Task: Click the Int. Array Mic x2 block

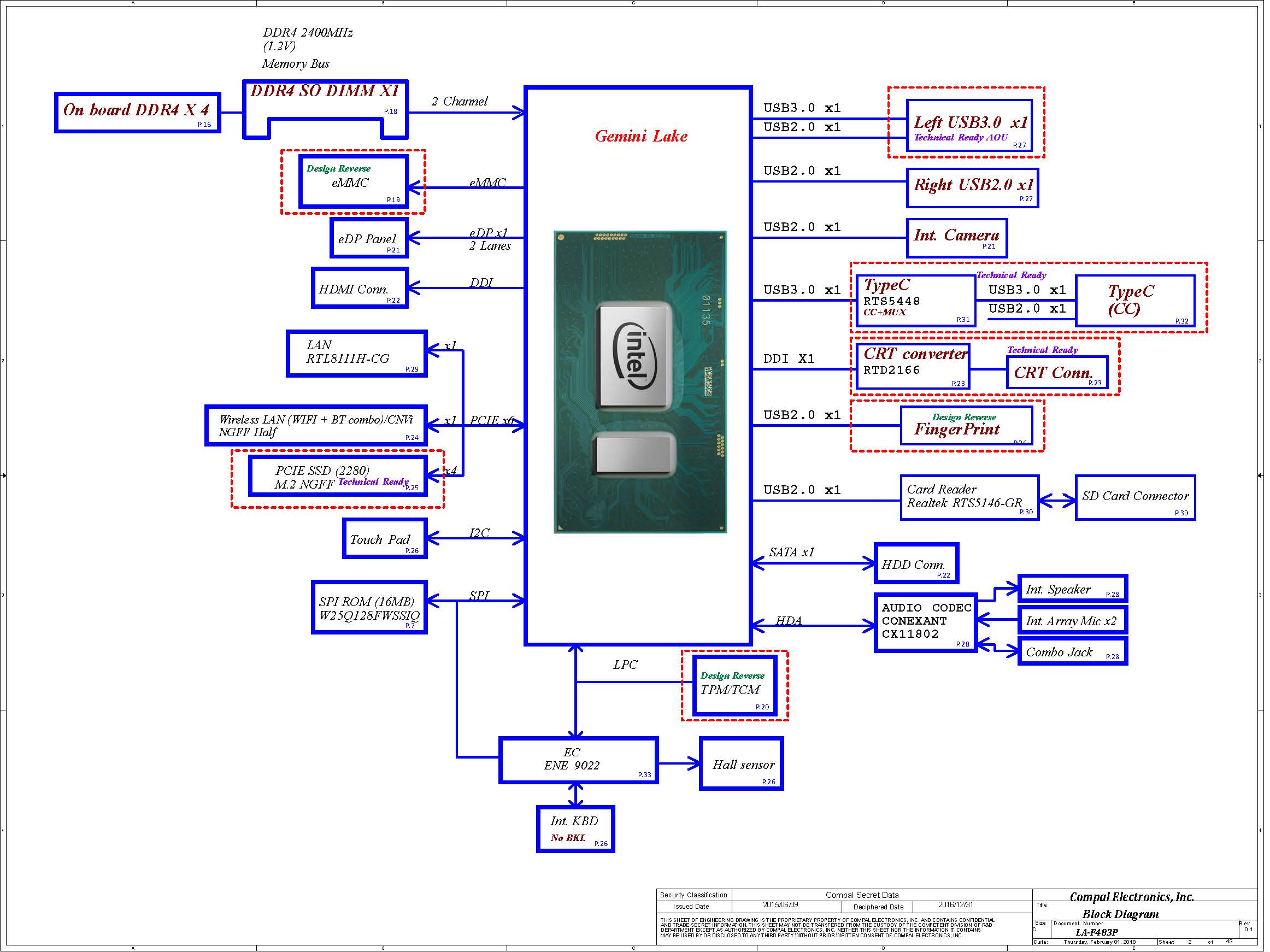Action: point(1073,620)
